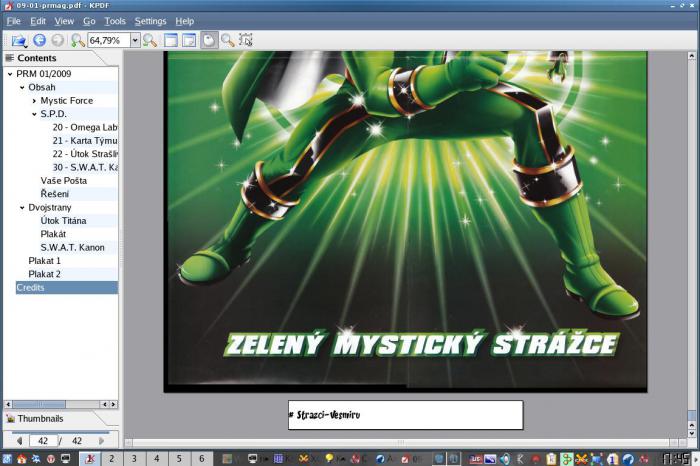Select Fit to Page Width icon

[171, 40]
